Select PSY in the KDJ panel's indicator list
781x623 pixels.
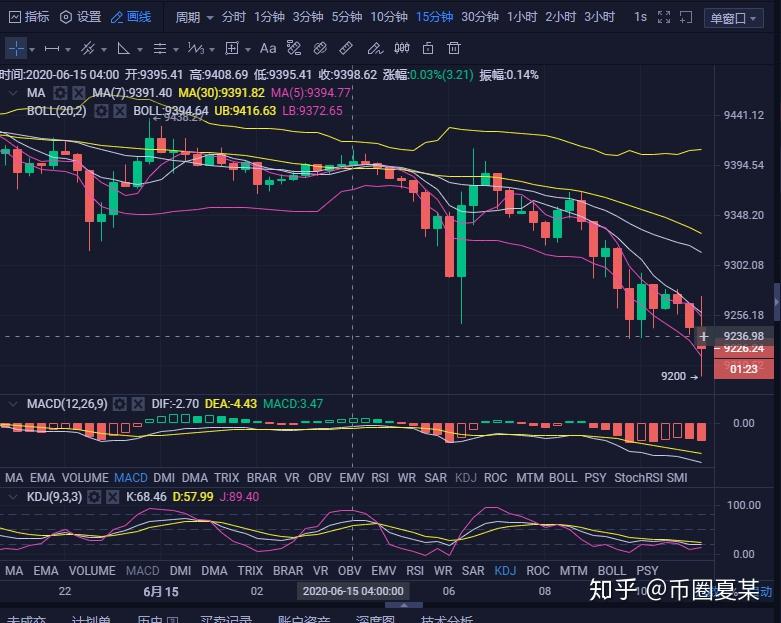coord(648,571)
